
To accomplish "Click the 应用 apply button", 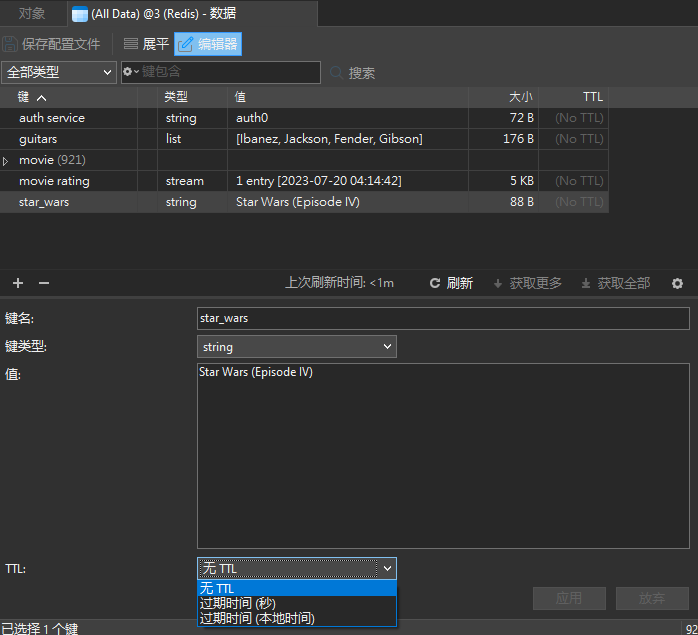I will click(569, 598).
